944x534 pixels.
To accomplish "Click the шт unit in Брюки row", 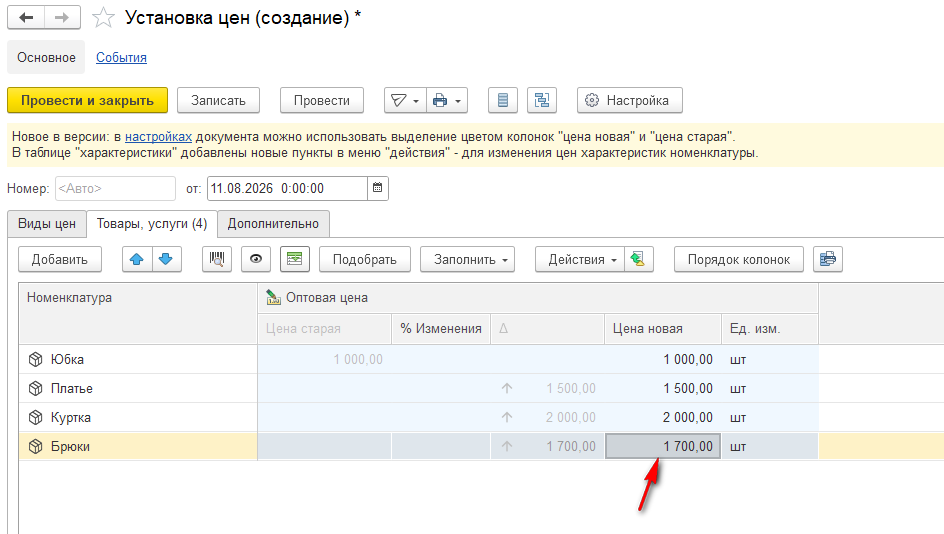I will pyautogui.click(x=738, y=447).
